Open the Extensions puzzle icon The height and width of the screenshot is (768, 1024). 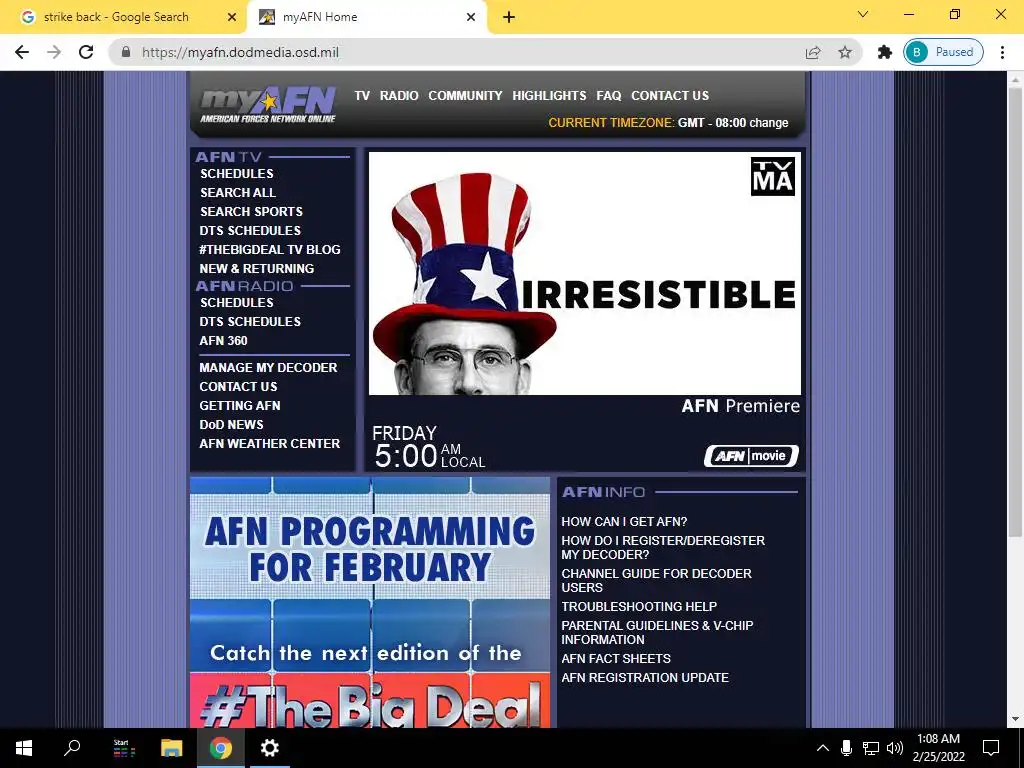coord(885,52)
